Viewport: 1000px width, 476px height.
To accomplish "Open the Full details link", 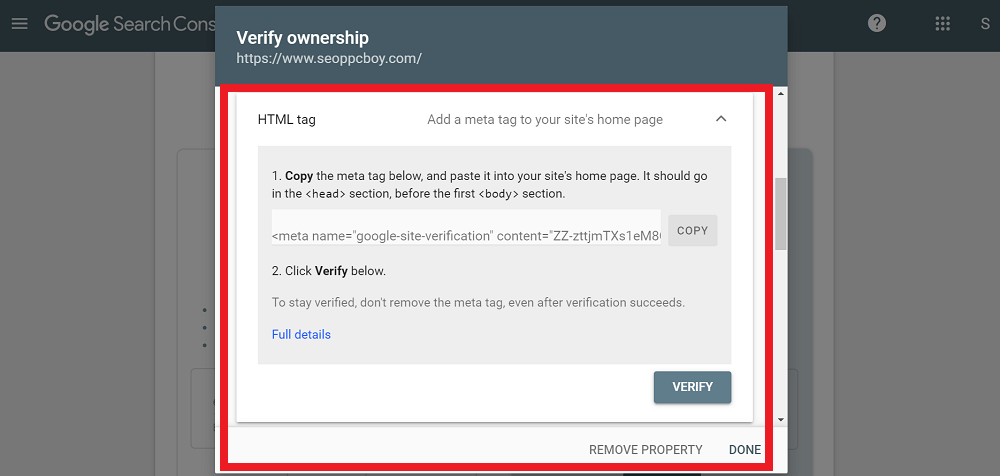I will [x=301, y=334].
